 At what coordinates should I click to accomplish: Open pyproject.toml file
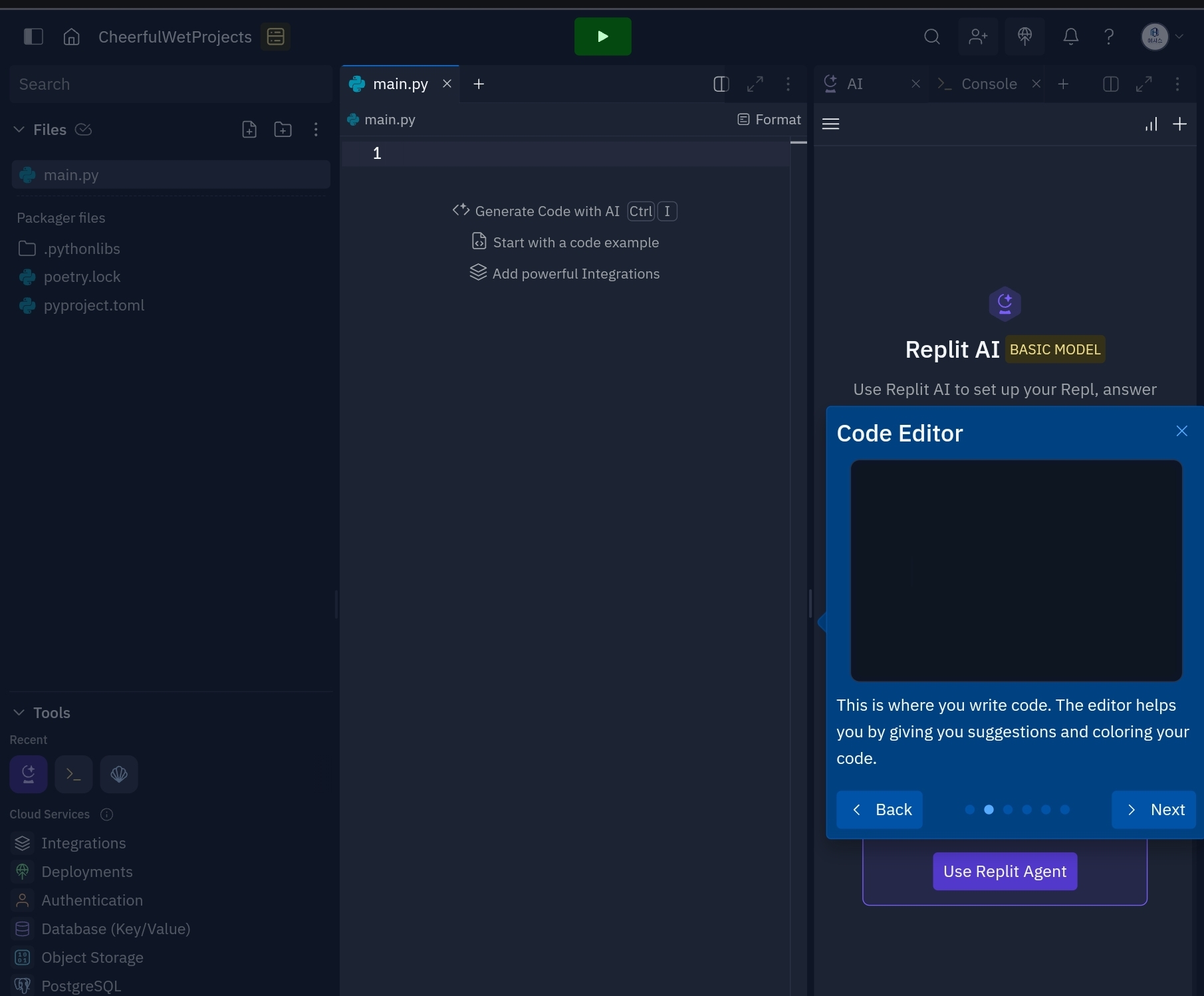coord(94,305)
